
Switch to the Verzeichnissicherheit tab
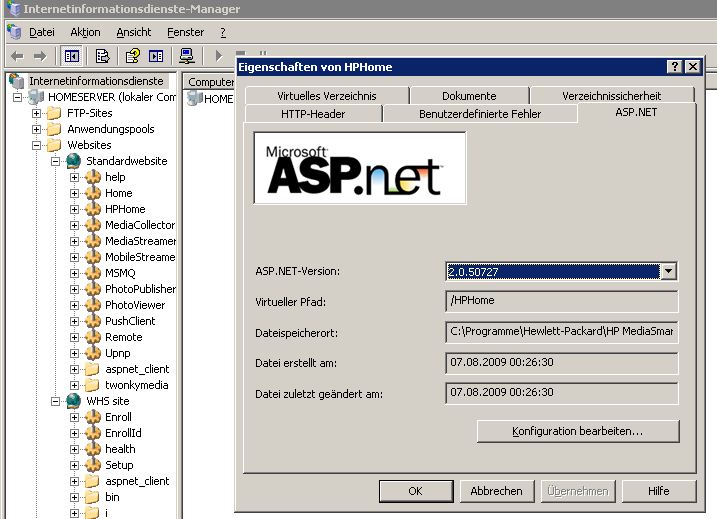(x=611, y=96)
